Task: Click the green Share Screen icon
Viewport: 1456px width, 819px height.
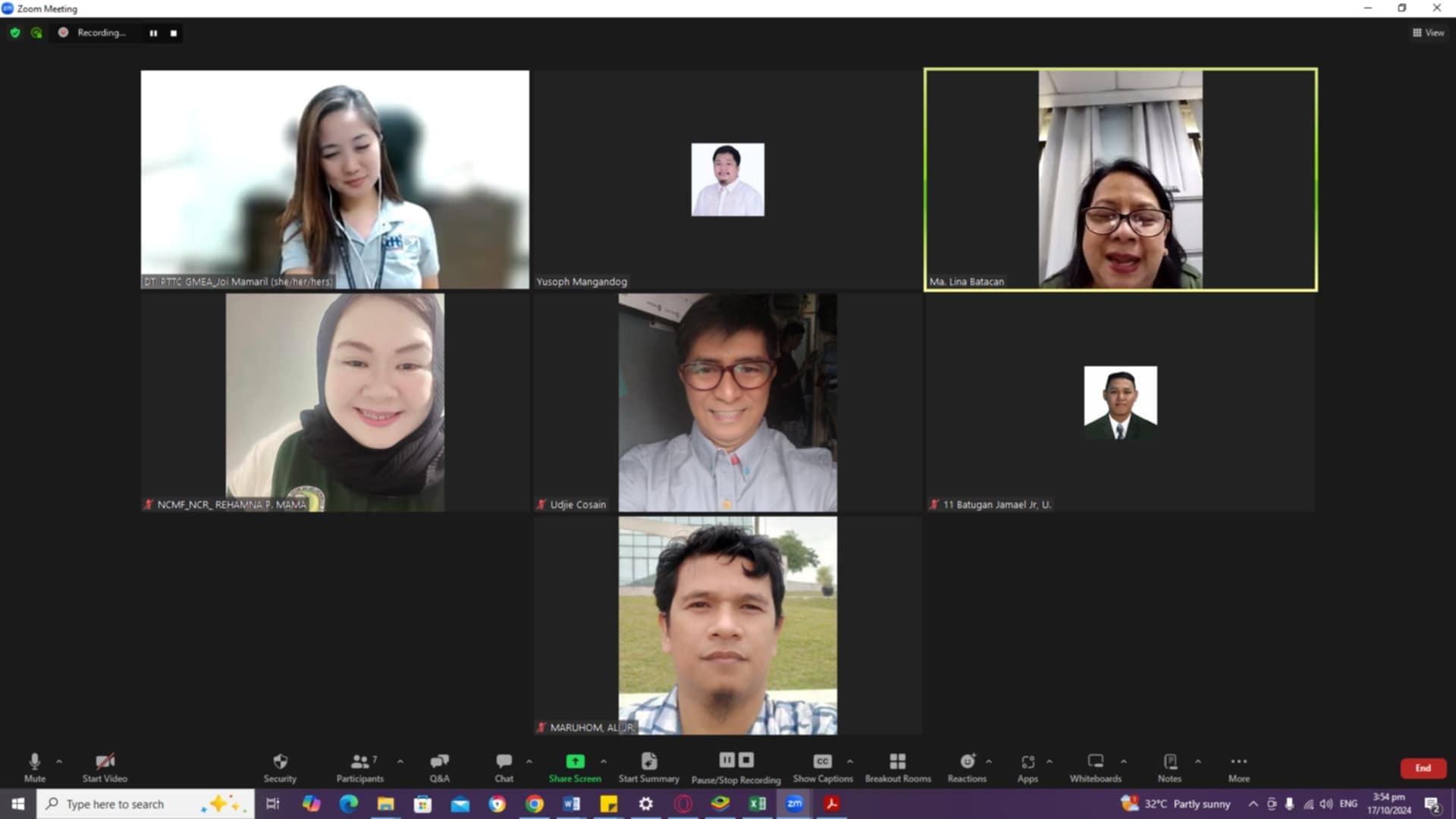Action: click(x=575, y=761)
